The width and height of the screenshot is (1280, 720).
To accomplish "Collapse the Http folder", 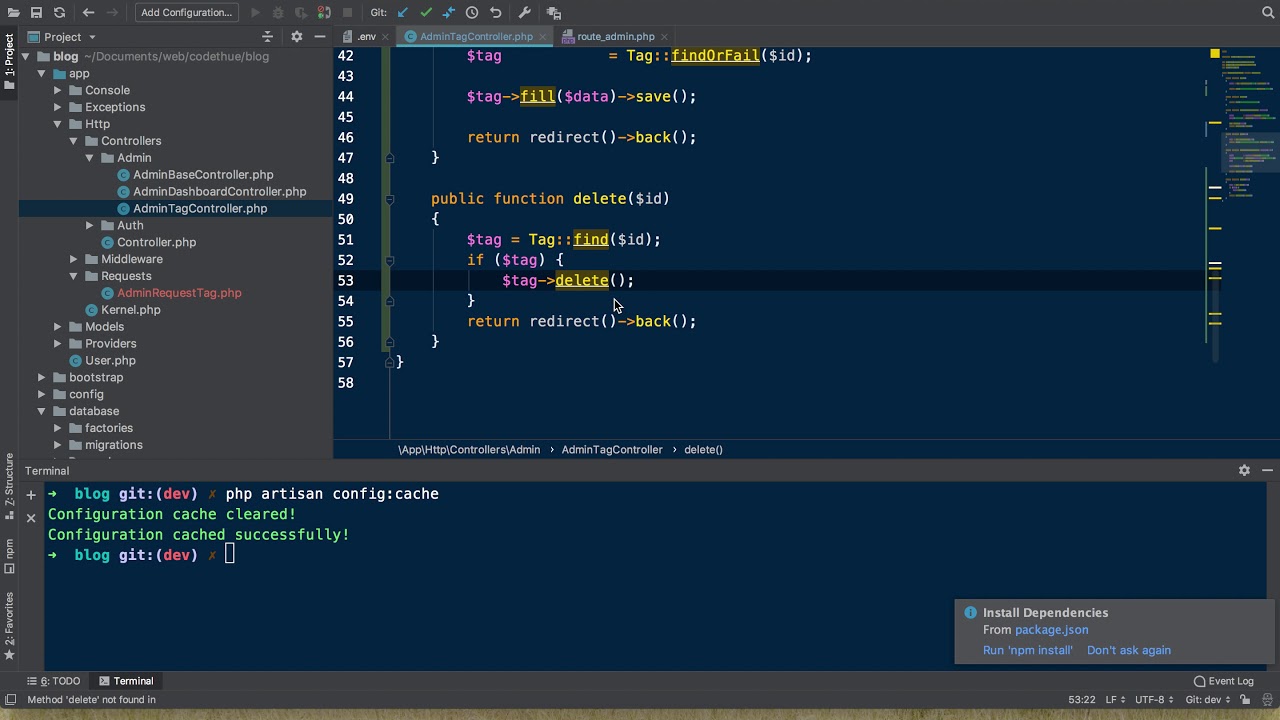I will point(58,124).
